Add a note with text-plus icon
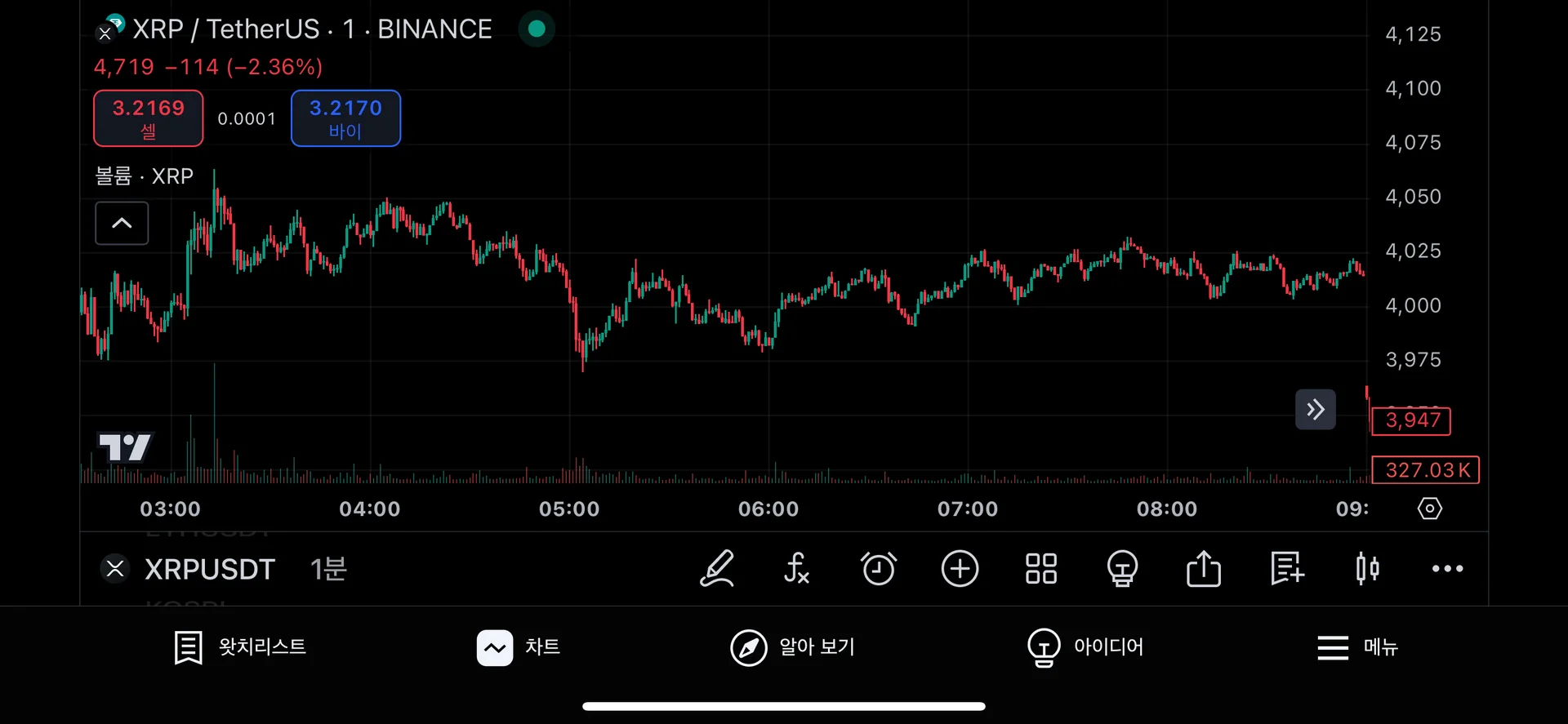Screen dimensions: 1568x724 tap(1287, 569)
